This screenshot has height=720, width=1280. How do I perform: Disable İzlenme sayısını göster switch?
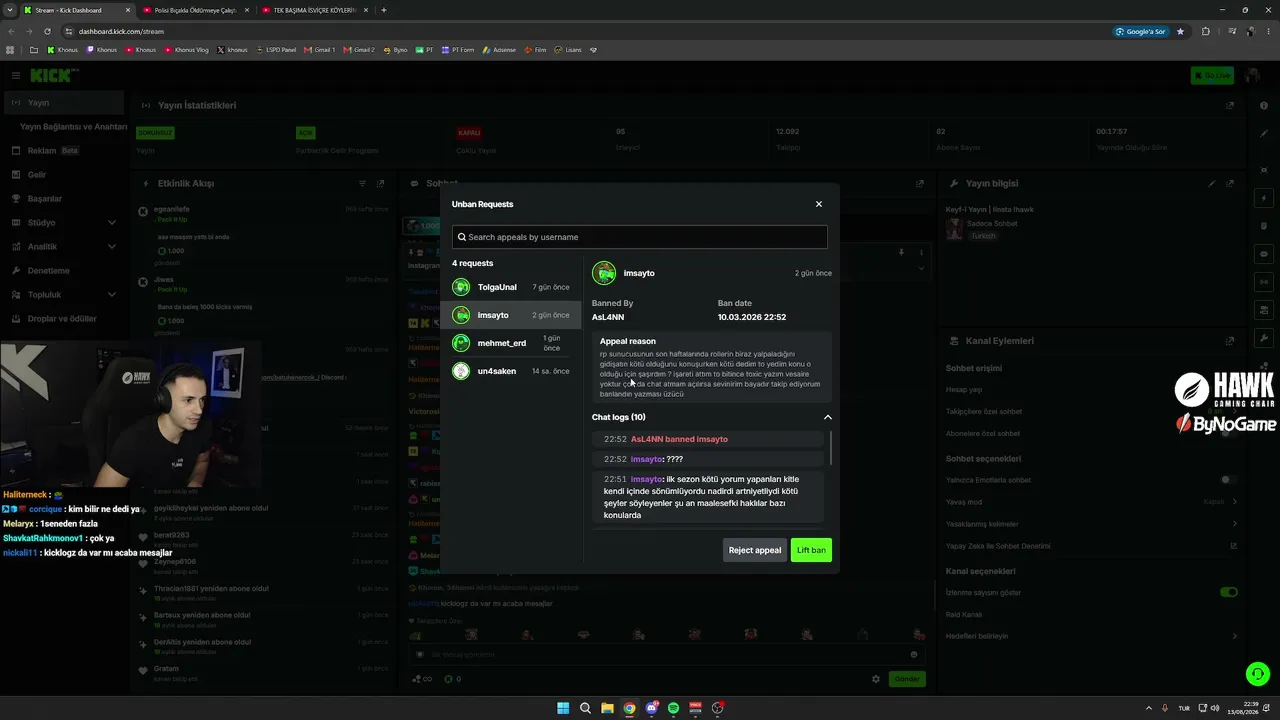[x=1228, y=592]
